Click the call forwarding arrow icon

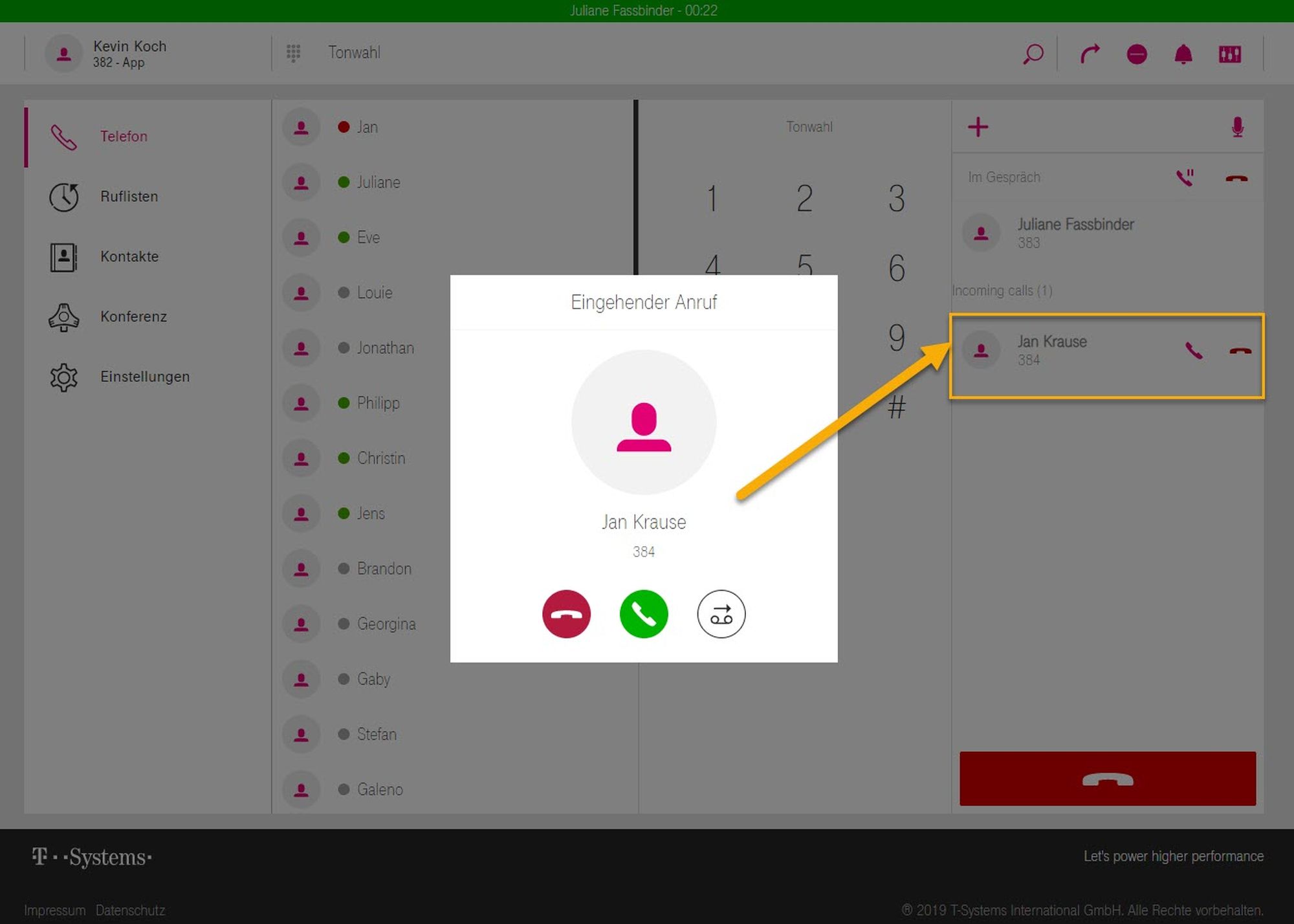pyautogui.click(x=1090, y=54)
